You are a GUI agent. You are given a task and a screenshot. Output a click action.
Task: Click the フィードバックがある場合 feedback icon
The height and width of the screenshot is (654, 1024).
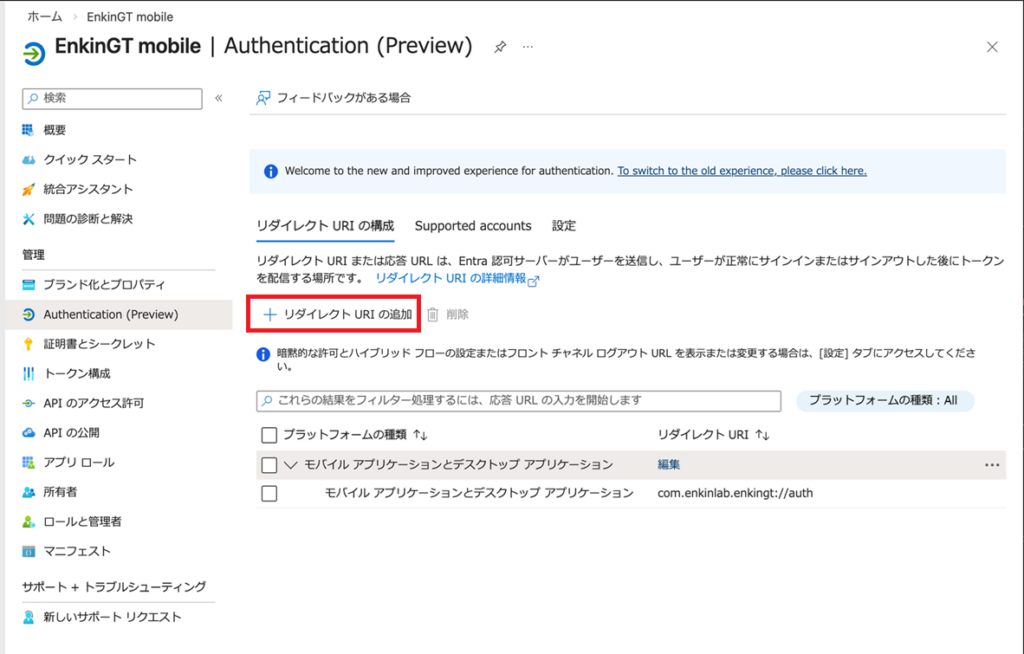[263, 98]
